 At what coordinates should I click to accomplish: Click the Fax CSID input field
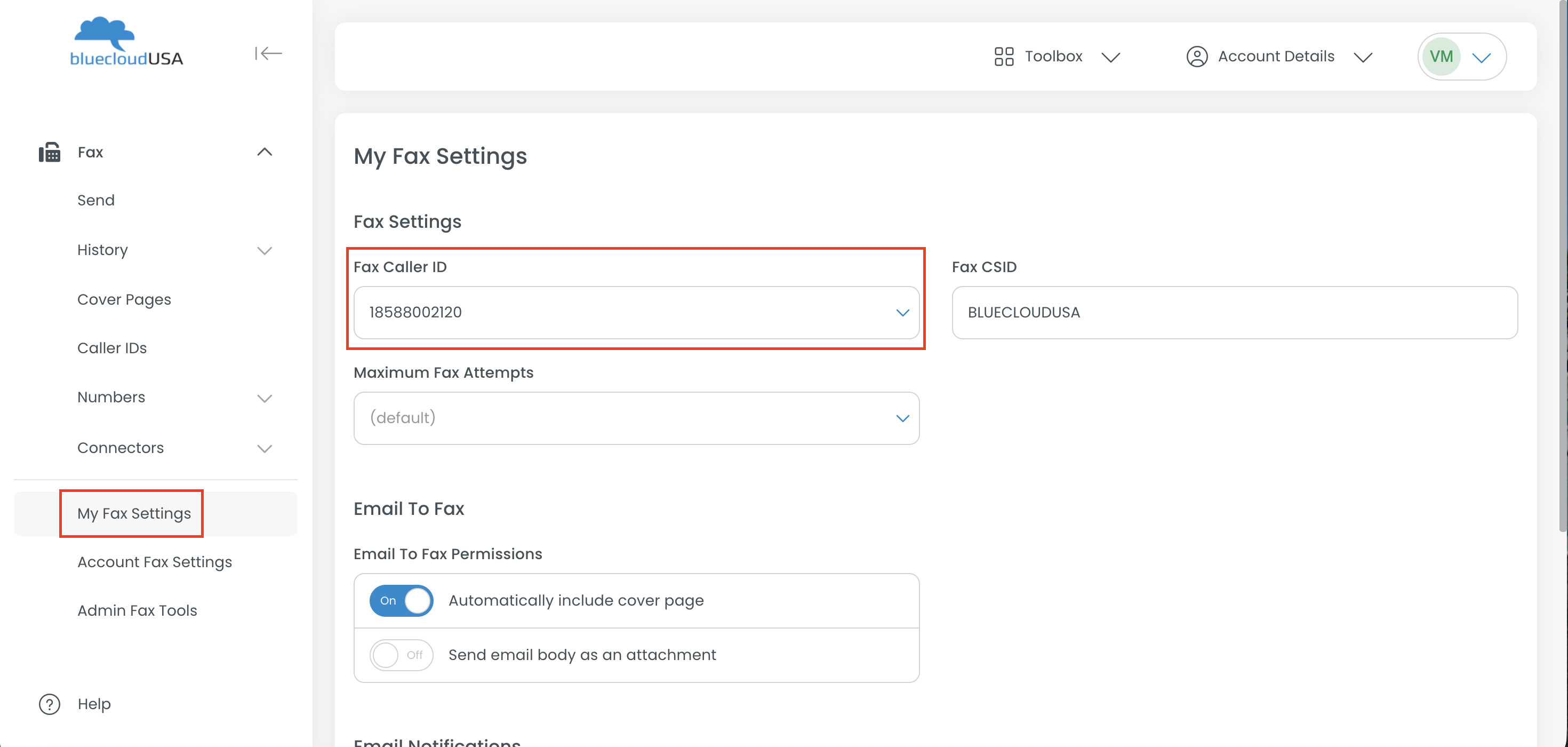click(x=1234, y=312)
